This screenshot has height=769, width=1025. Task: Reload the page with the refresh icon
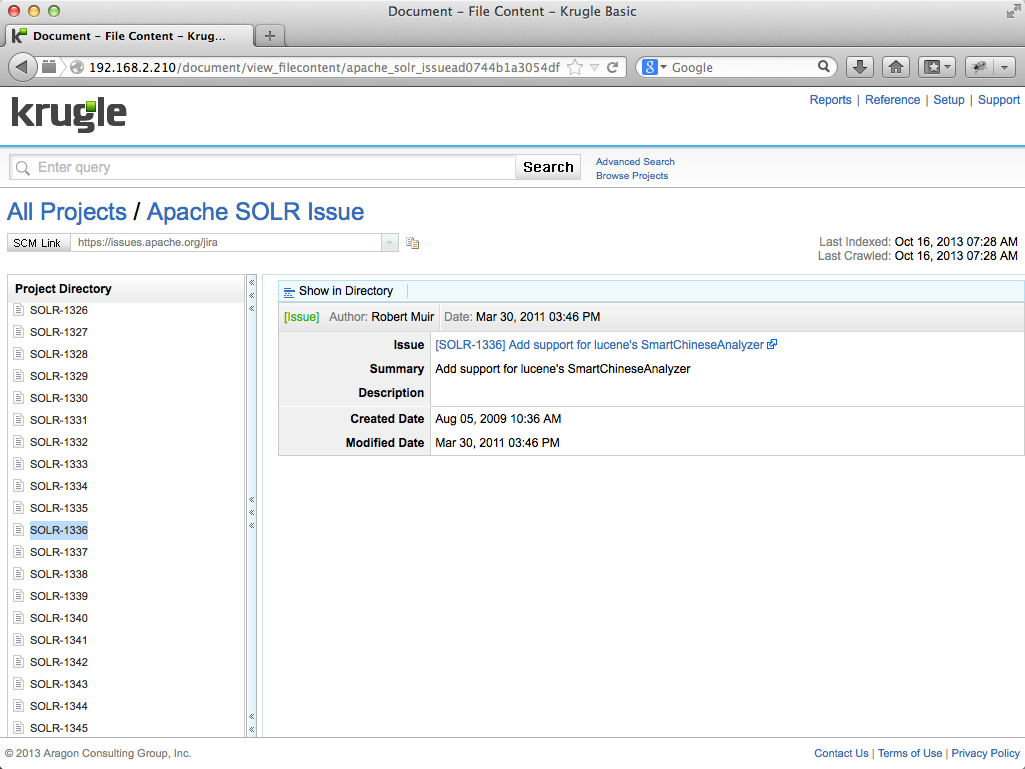(x=613, y=67)
